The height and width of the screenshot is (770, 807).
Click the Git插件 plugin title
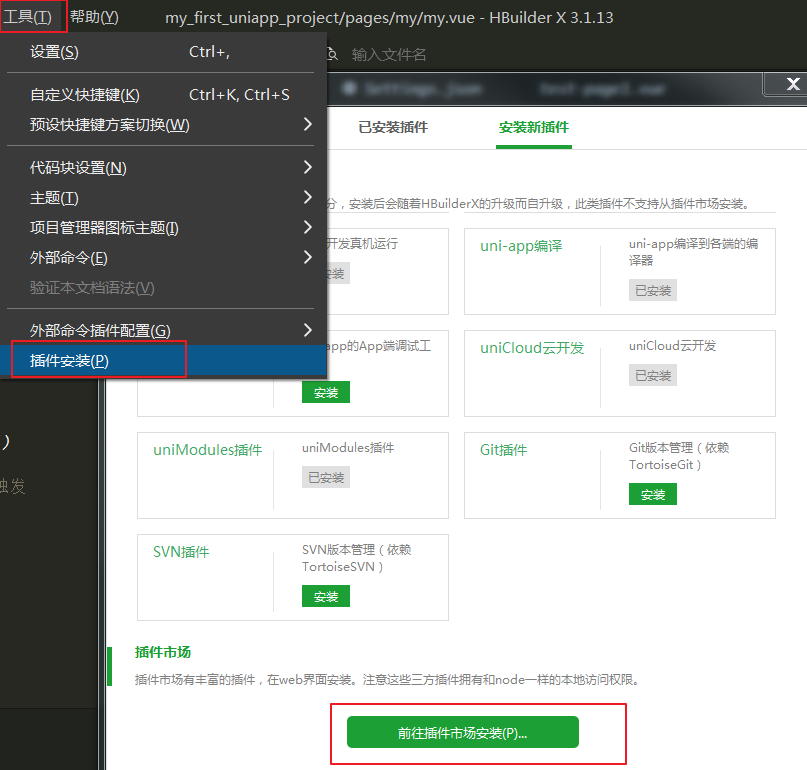pyautogui.click(x=503, y=450)
